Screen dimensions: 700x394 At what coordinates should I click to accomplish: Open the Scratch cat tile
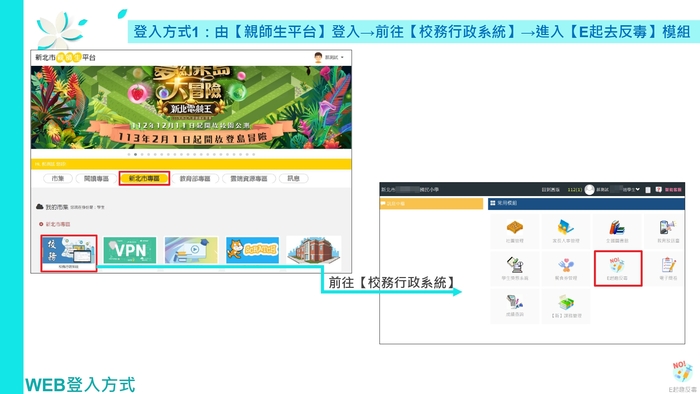click(252, 250)
